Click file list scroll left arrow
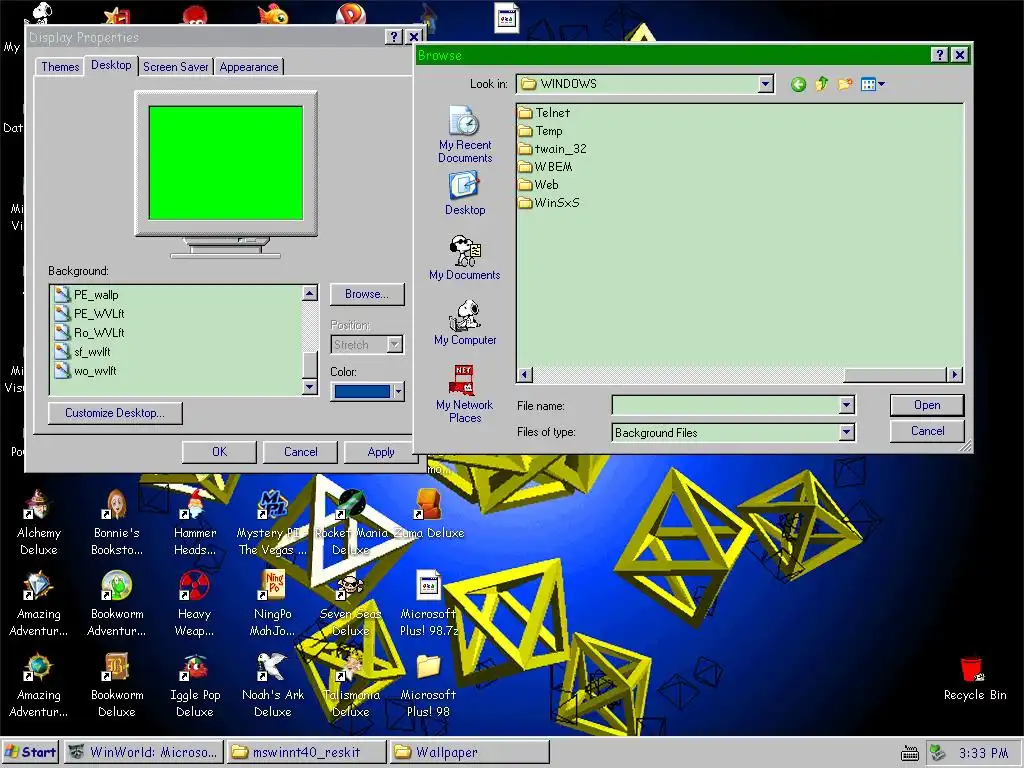The height and width of the screenshot is (768, 1024). click(524, 375)
